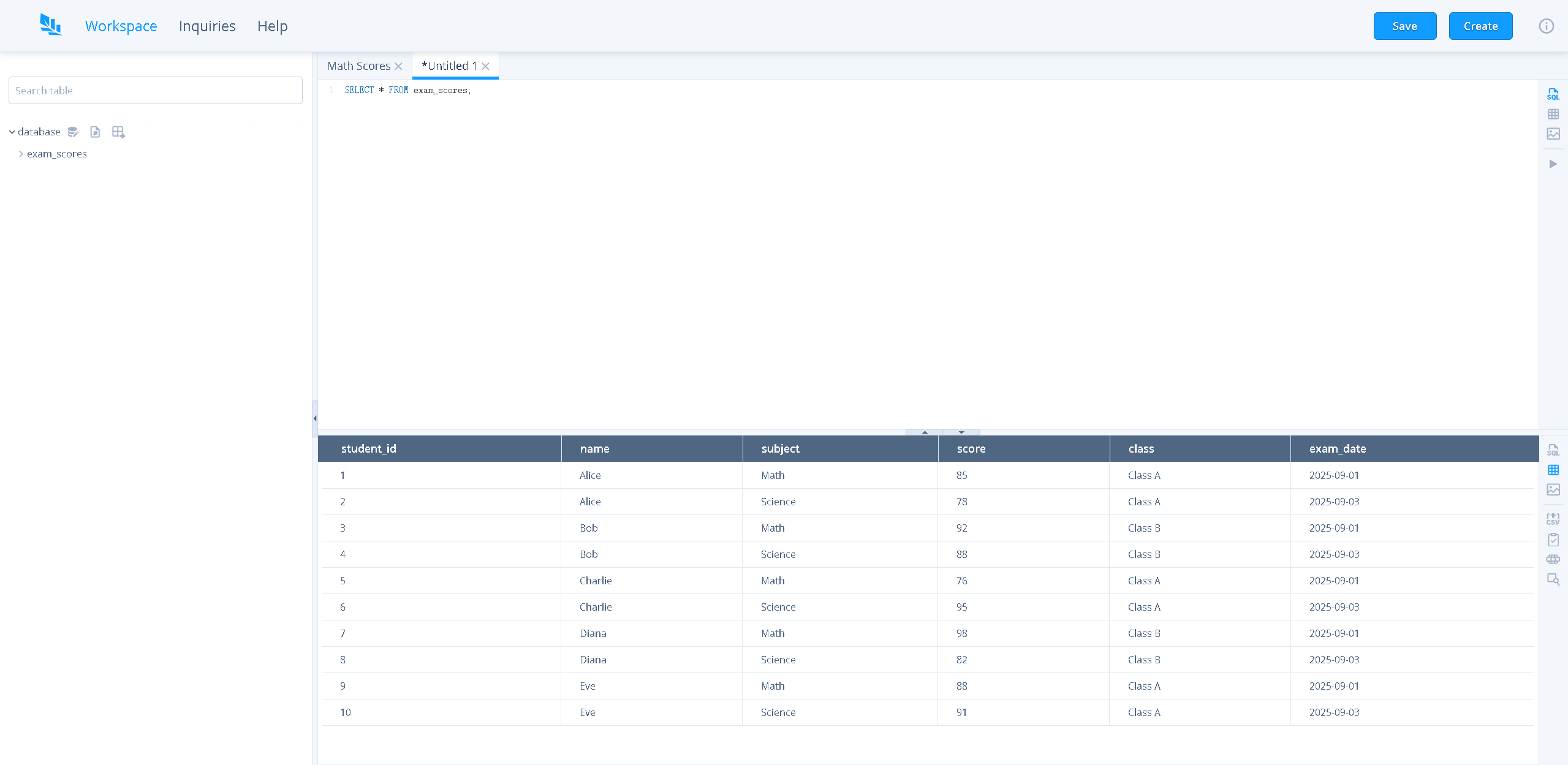
Task: Switch editor panel to image chart view
Action: click(x=1553, y=134)
